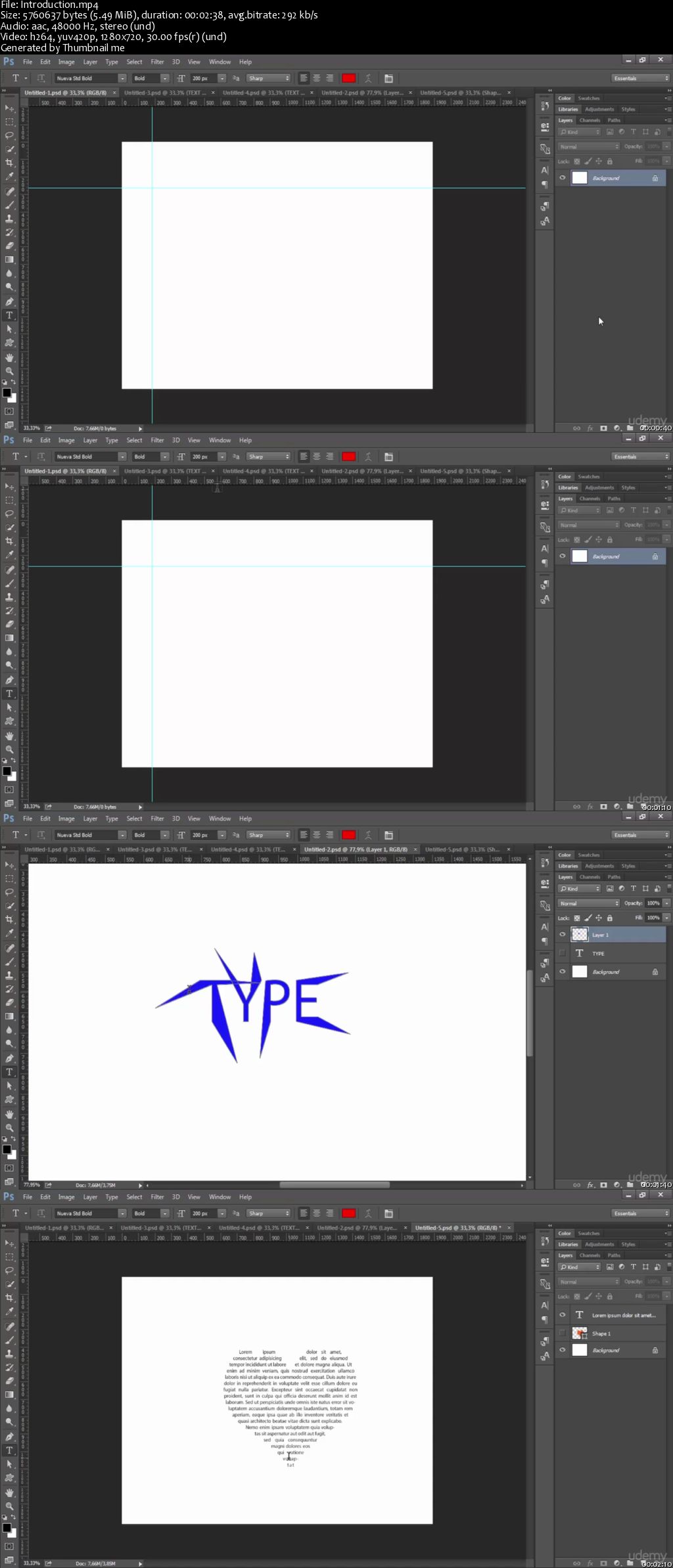Click add layer mask button in TYPE artwork frame
673x1568 pixels.
coord(603,1185)
